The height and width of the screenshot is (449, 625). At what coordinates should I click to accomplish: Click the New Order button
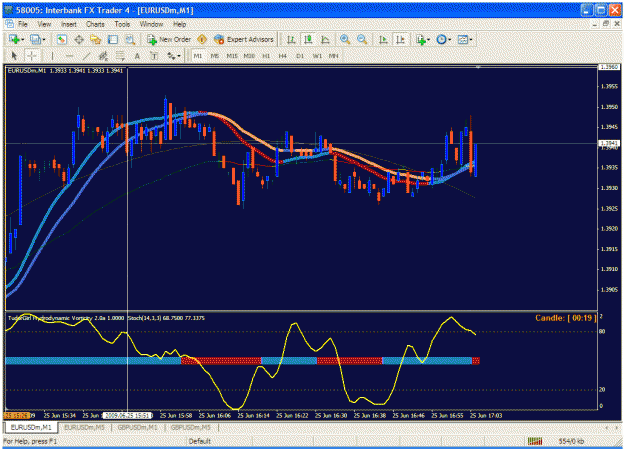(x=169, y=39)
